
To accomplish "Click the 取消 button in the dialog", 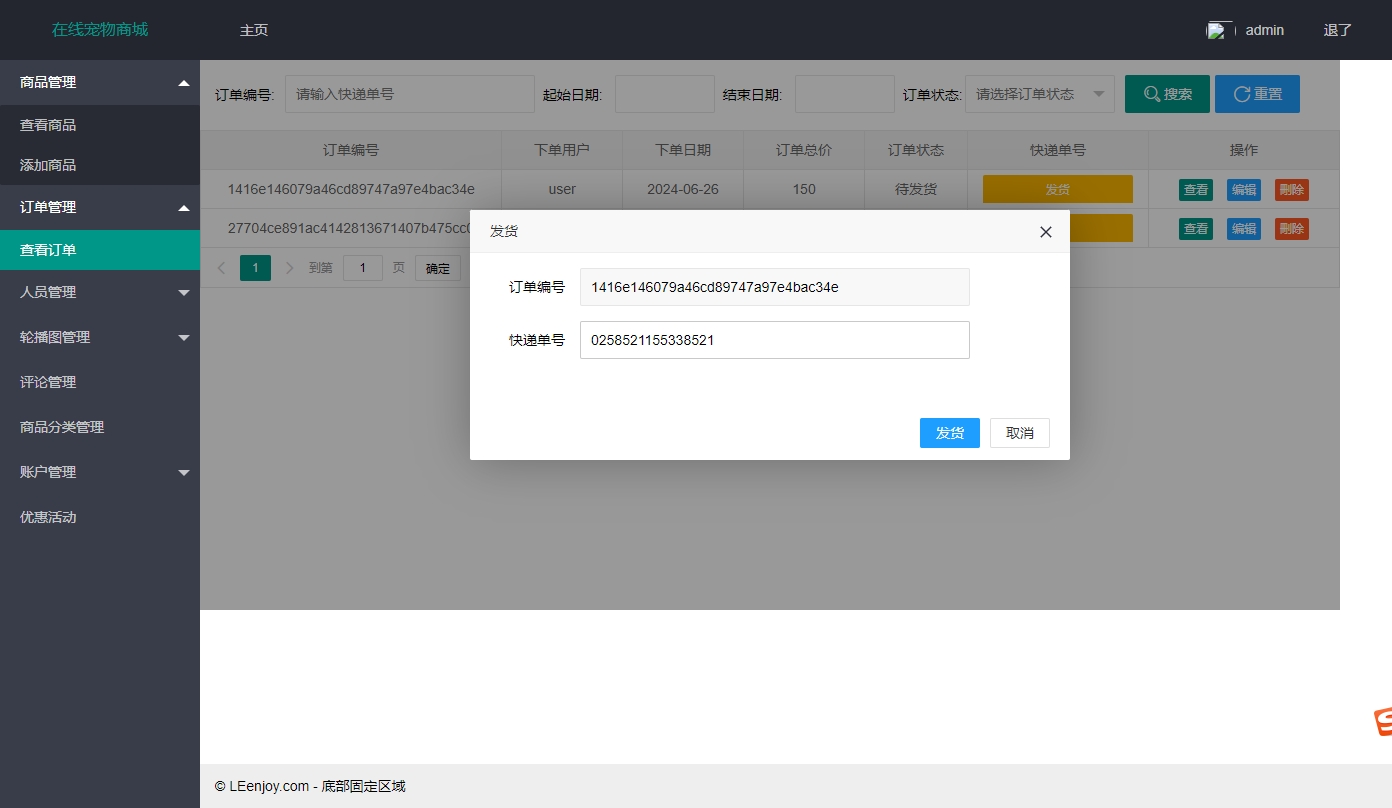I will click(1019, 433).
